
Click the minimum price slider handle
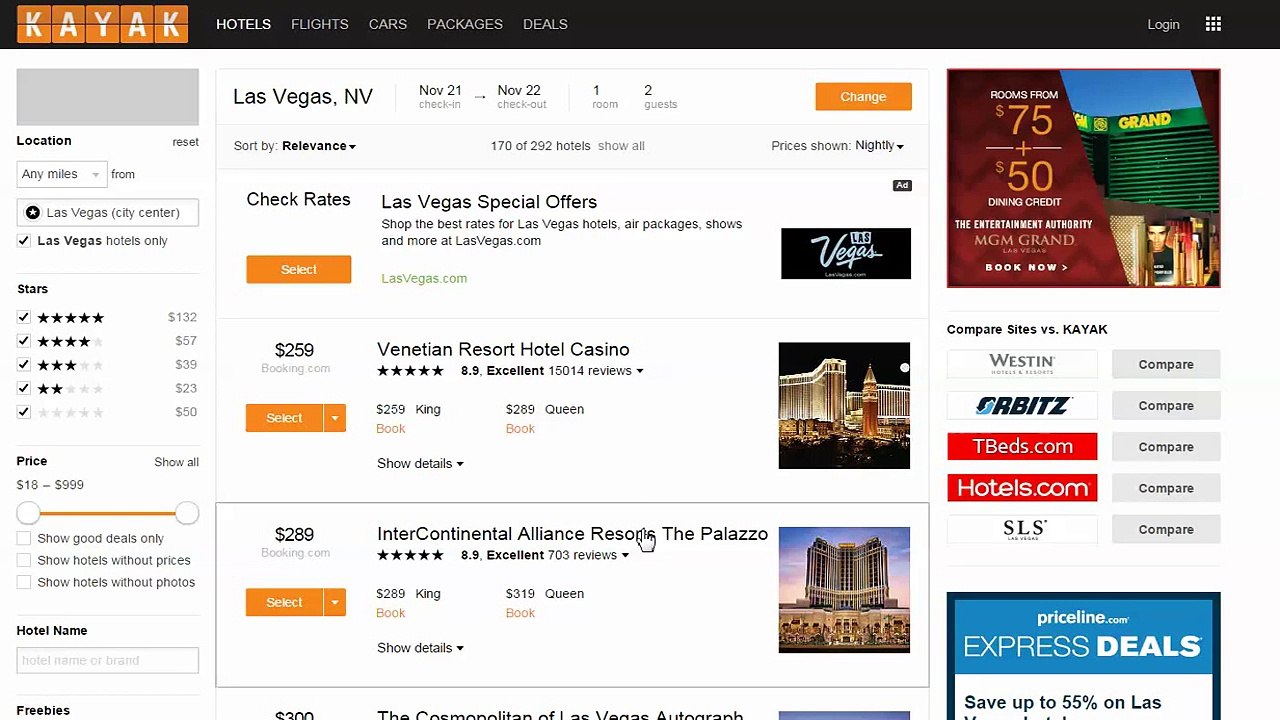28,513
